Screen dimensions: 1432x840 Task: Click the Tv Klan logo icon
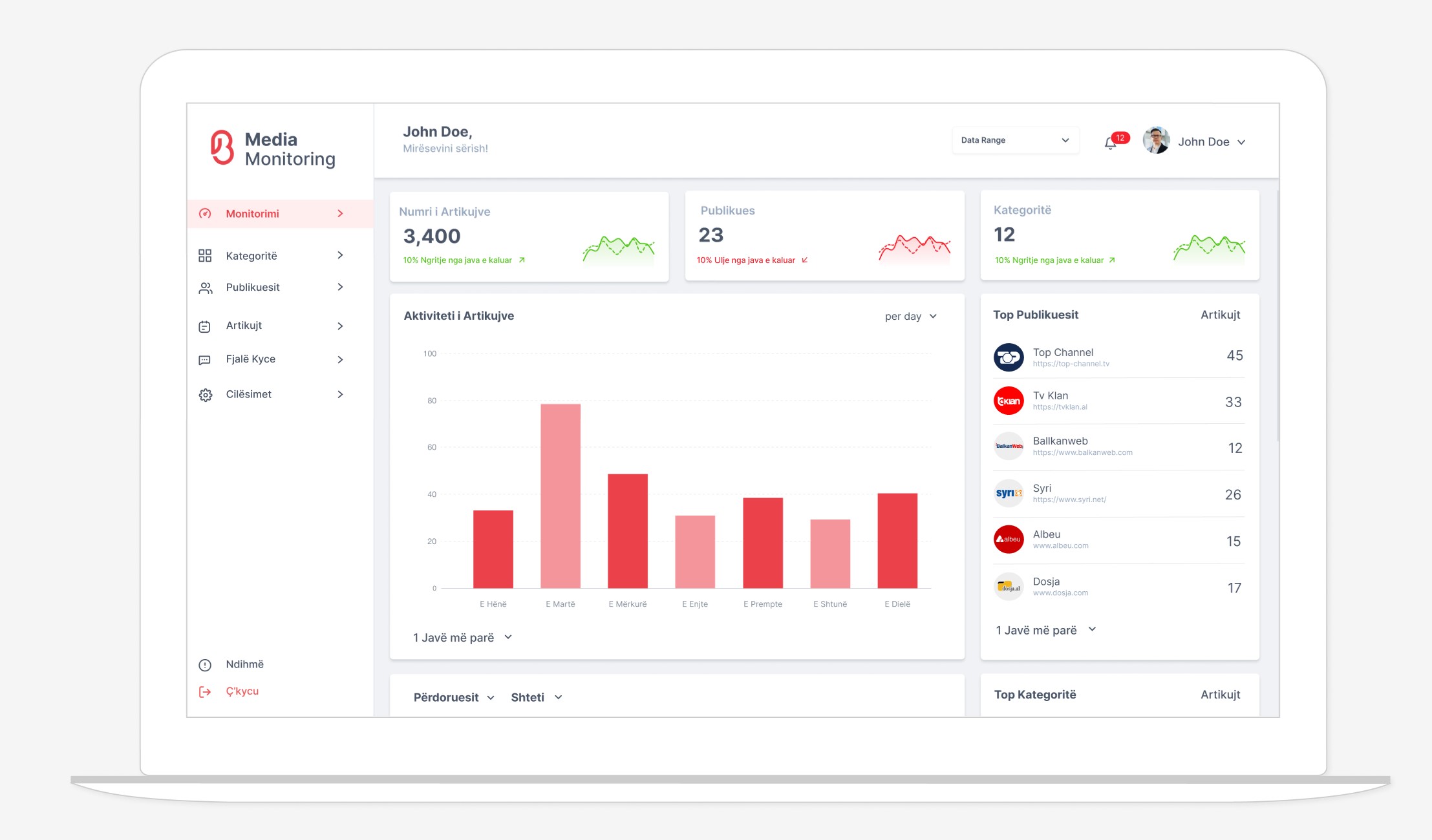1008,401
